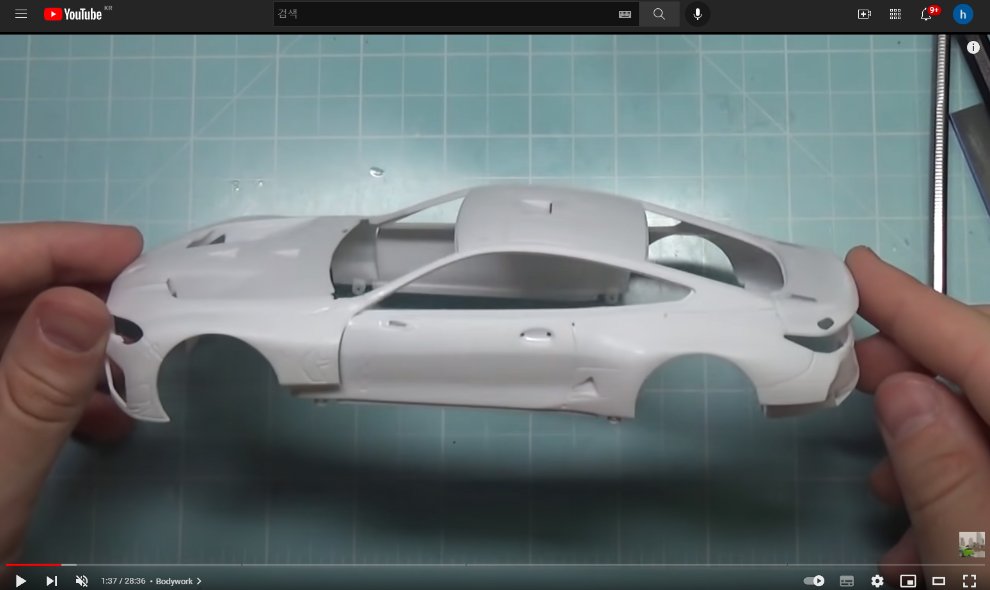990x590 pixels.
Task: Open the on-screen keyboard icon
Action: (625, 14)
